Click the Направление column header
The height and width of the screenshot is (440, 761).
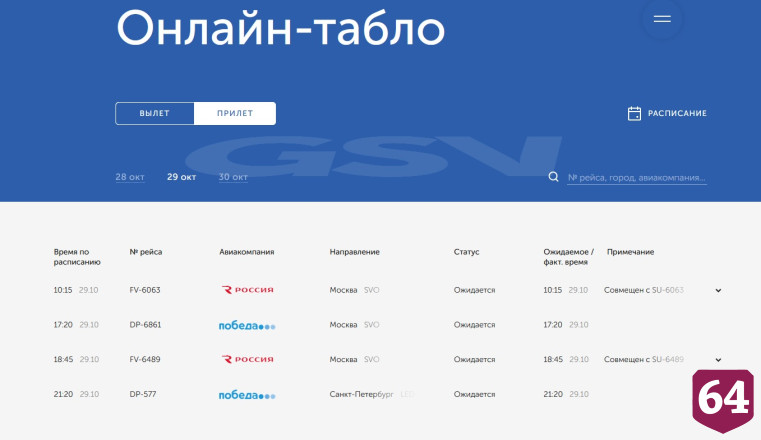(354, 252)
